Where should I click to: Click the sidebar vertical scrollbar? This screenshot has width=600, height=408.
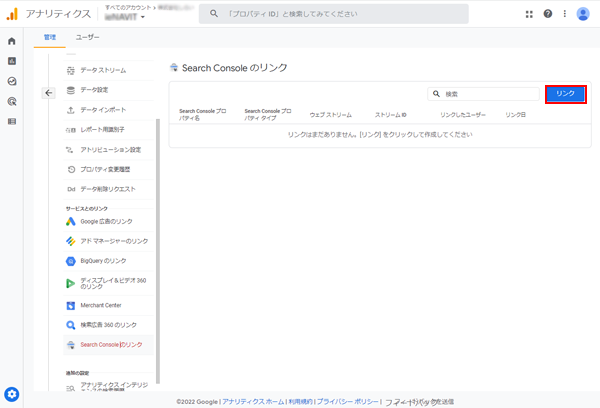point(158,251)
